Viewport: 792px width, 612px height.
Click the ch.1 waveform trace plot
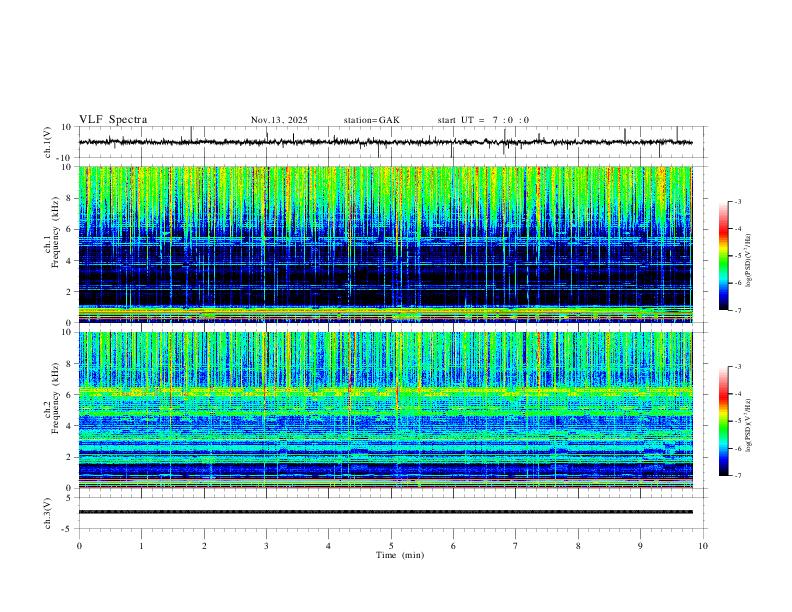(x=386, y=142)
